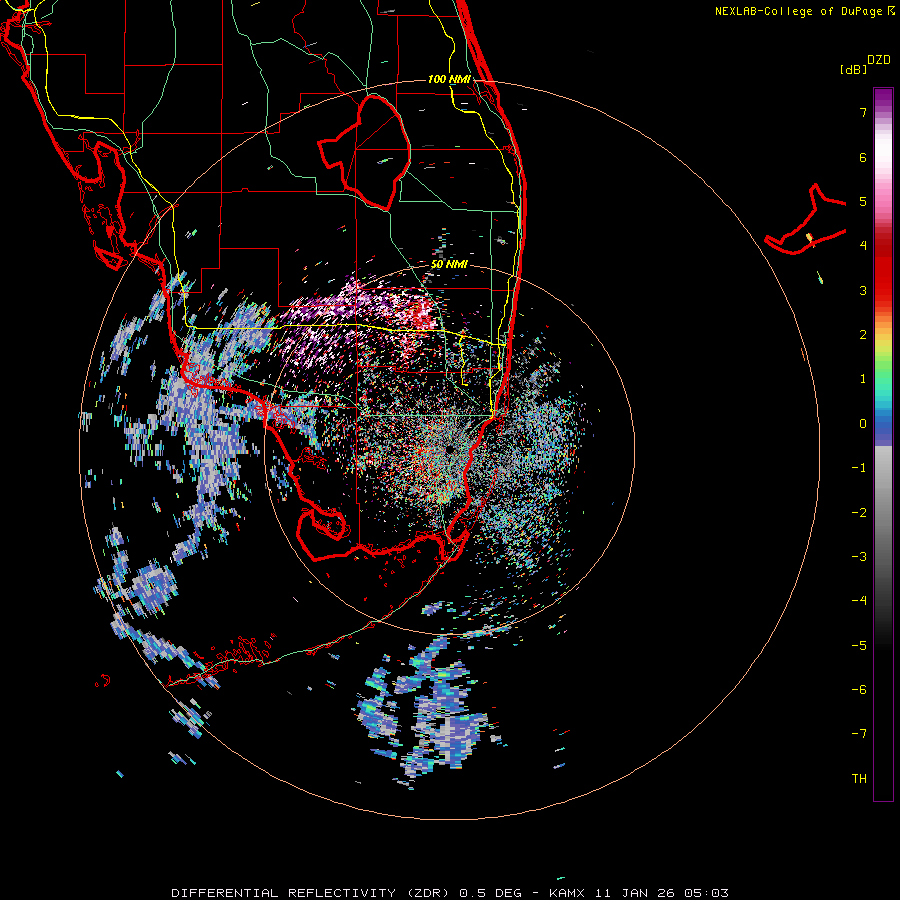Click the TH threshold label on scale
The image size is (900, 900).
[859, 779]
